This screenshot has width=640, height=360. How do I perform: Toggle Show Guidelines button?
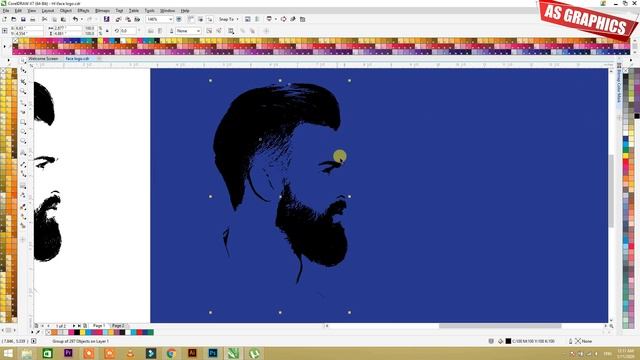(210, 19)
